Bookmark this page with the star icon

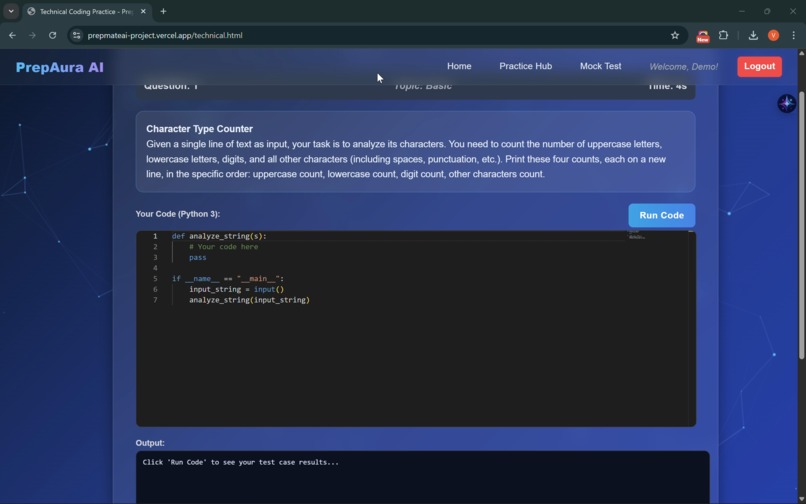click(675, 35)
